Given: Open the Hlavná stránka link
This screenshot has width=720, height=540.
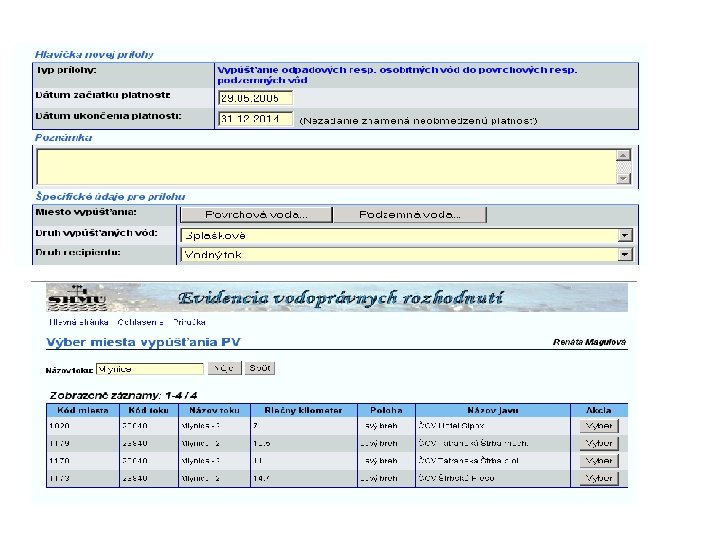Looking at the screenshot, I should point(78,322).
